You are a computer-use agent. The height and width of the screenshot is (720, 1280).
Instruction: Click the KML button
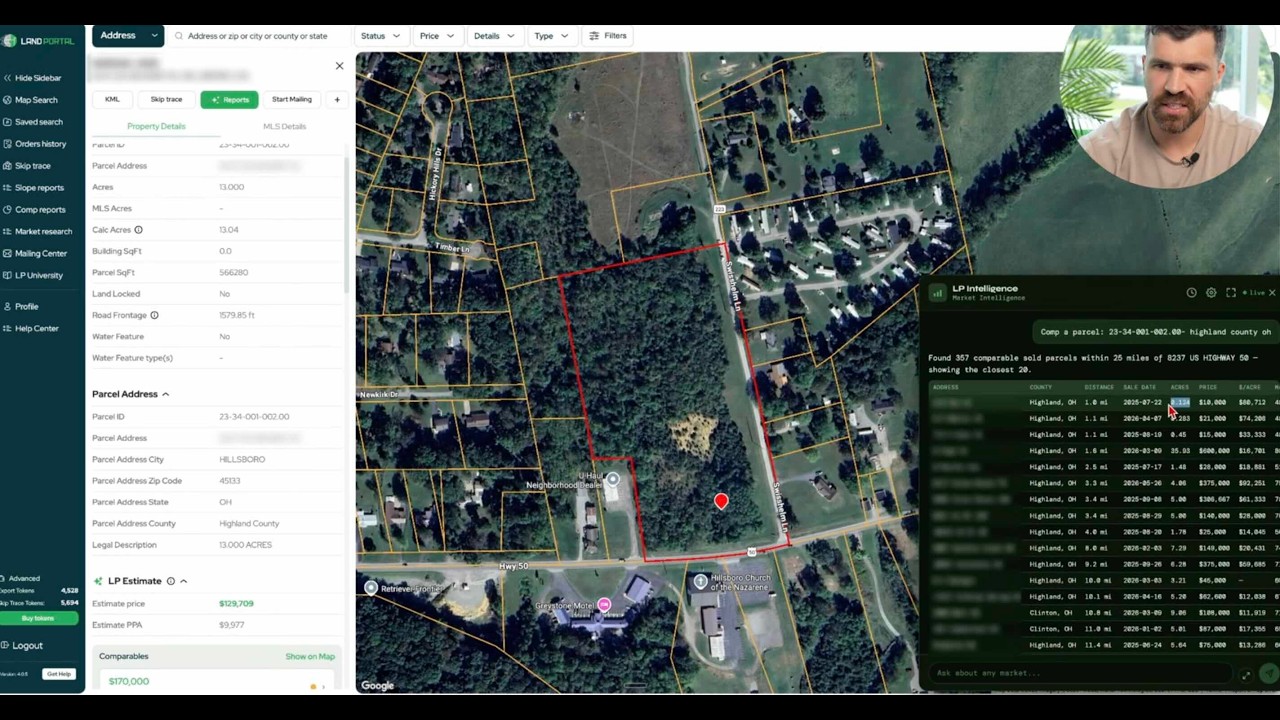click(x=112, y=99)
